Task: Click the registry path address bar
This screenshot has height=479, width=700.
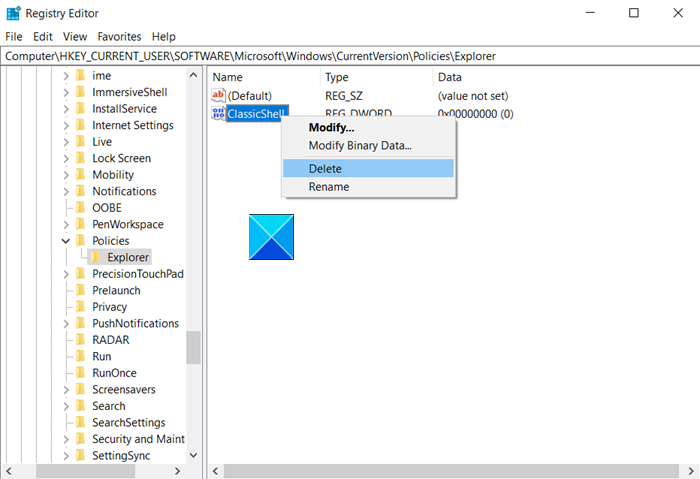Action: click(x=350, y=56)
